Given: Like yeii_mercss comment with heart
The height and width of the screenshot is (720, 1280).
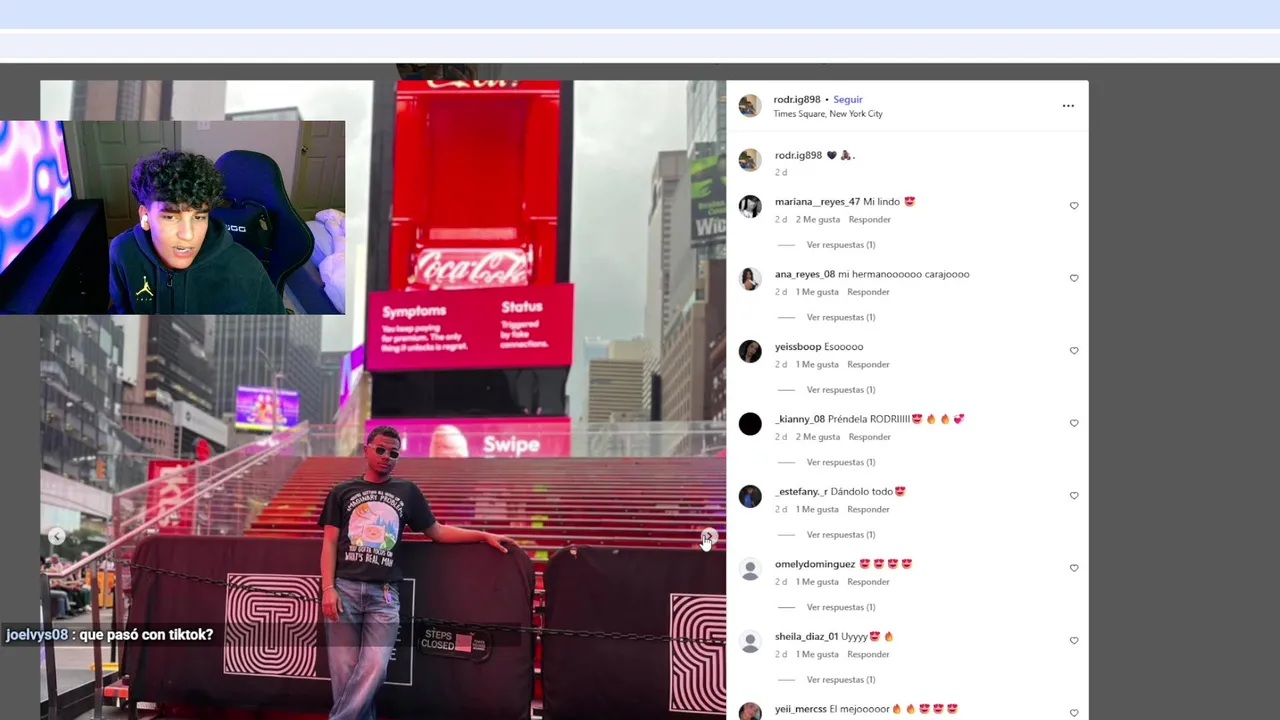Looking at the screenshot, I should click(1074, 713).
